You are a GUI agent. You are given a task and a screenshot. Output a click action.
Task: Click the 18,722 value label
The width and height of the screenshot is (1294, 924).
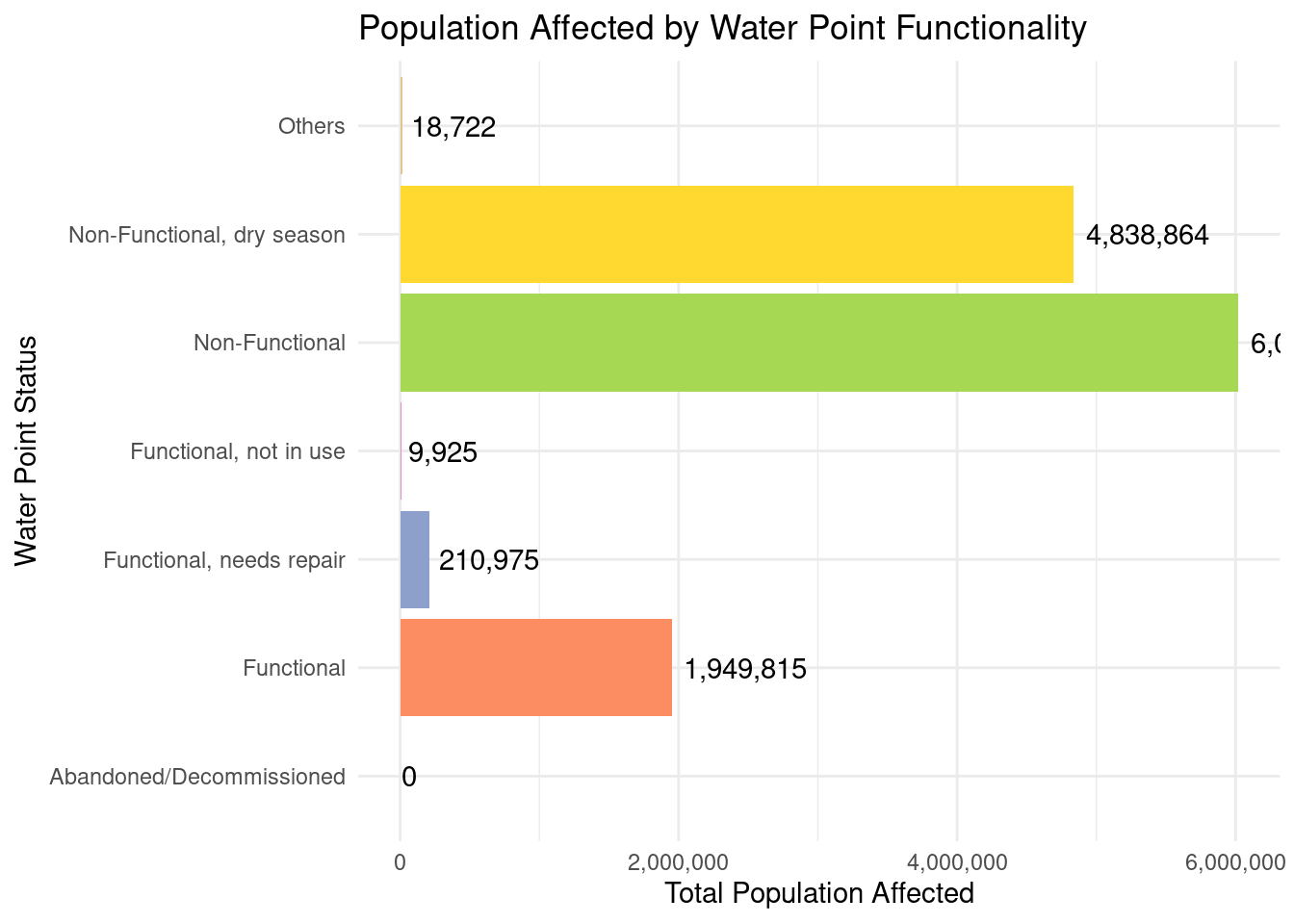(x=453, y=127)
